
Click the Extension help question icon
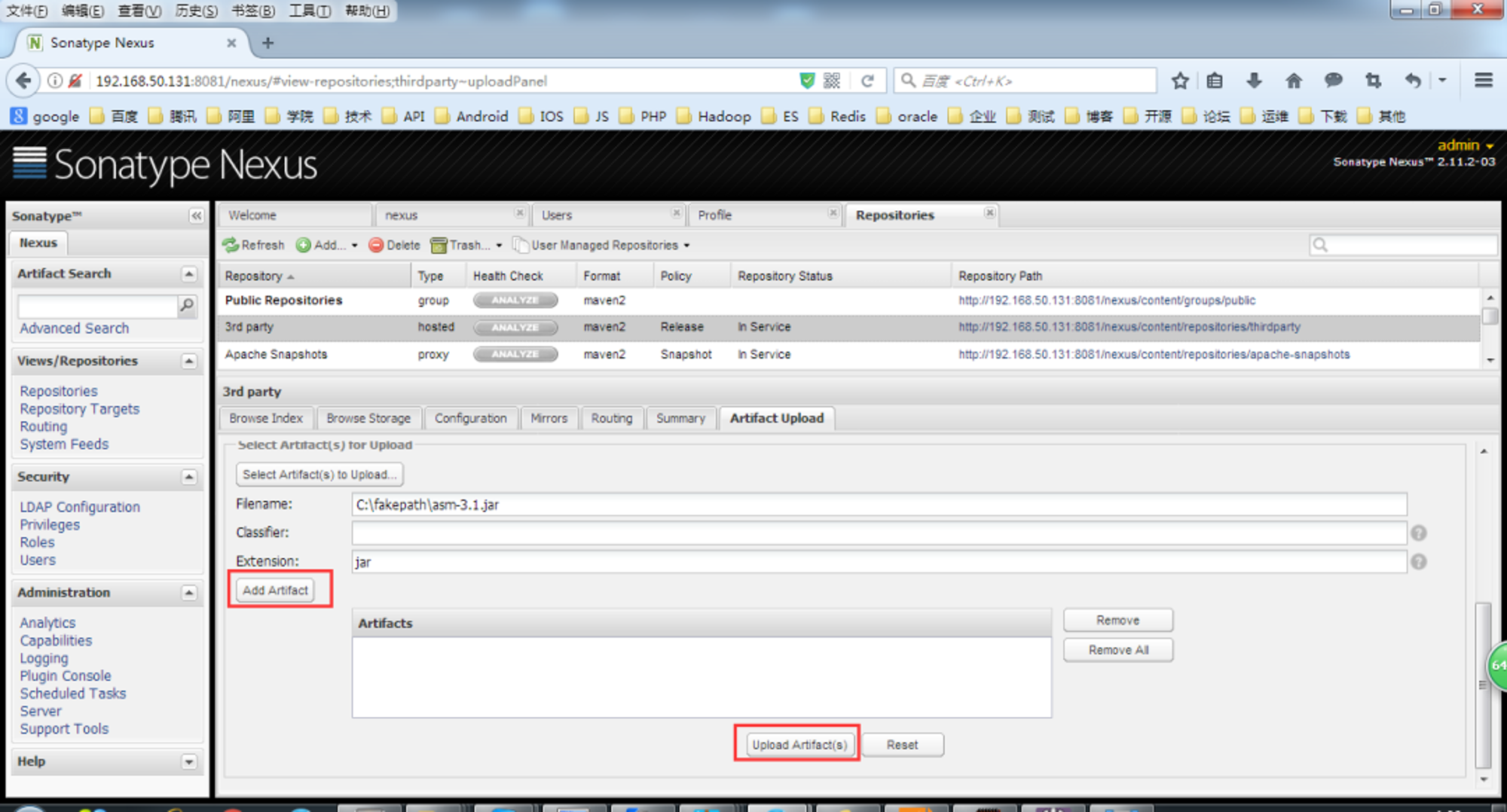(x=1419, y=562)
